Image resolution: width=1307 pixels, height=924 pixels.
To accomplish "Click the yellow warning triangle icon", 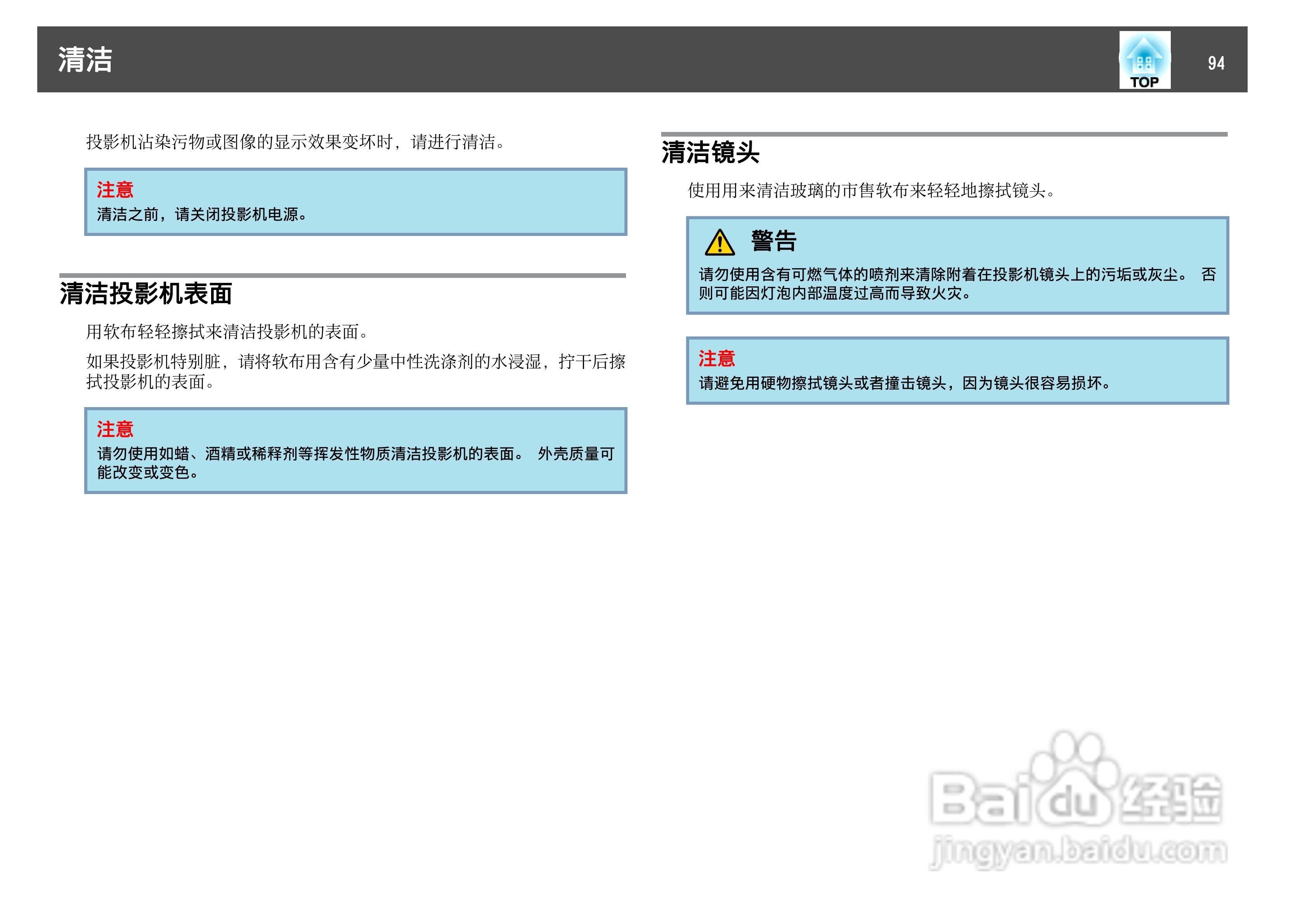I will [x=719, y=243].
